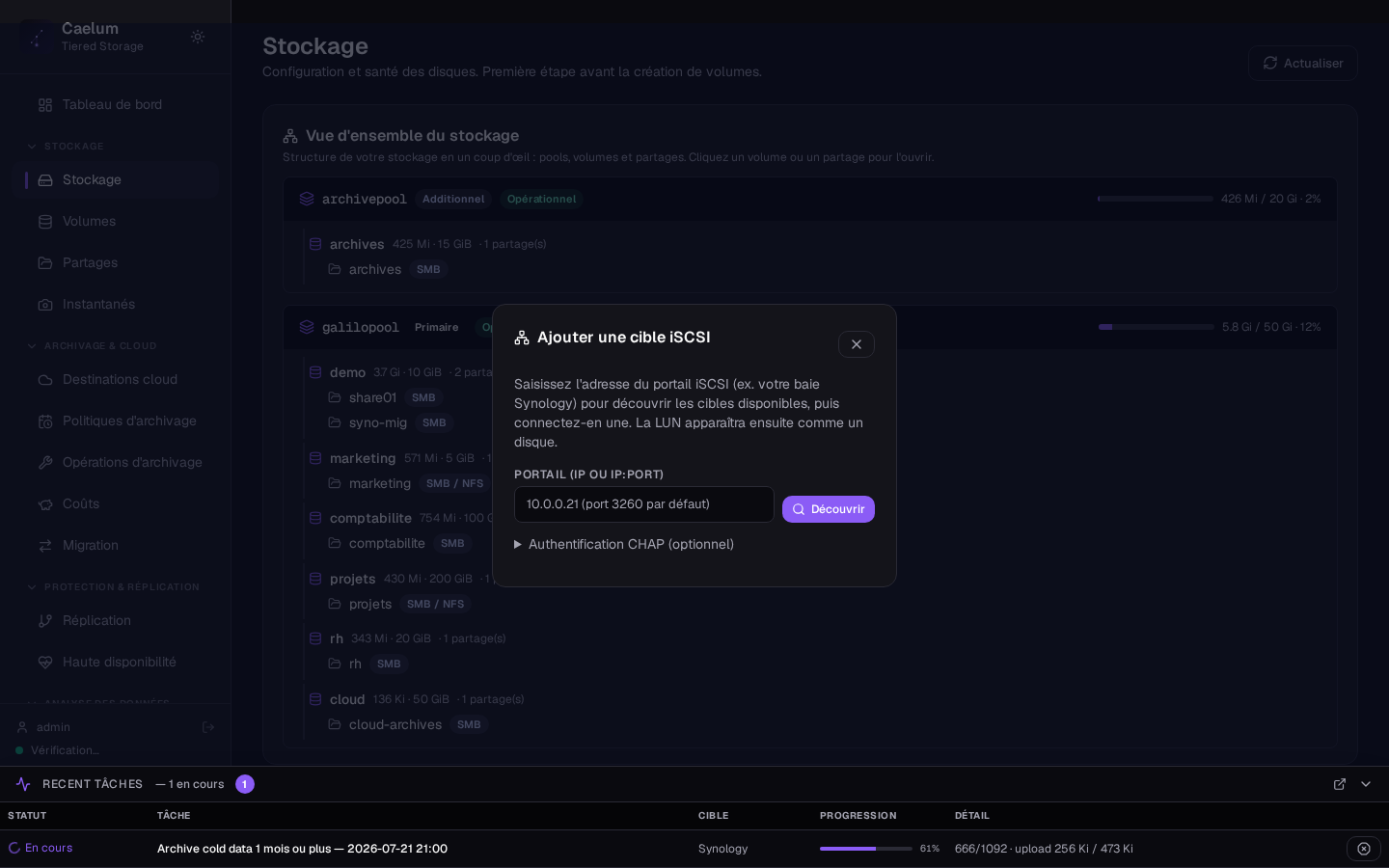1389x868 pixels.
Task: Collapse the ARCHIVAGE & CLOUD section
Action: tap(92, 346)
